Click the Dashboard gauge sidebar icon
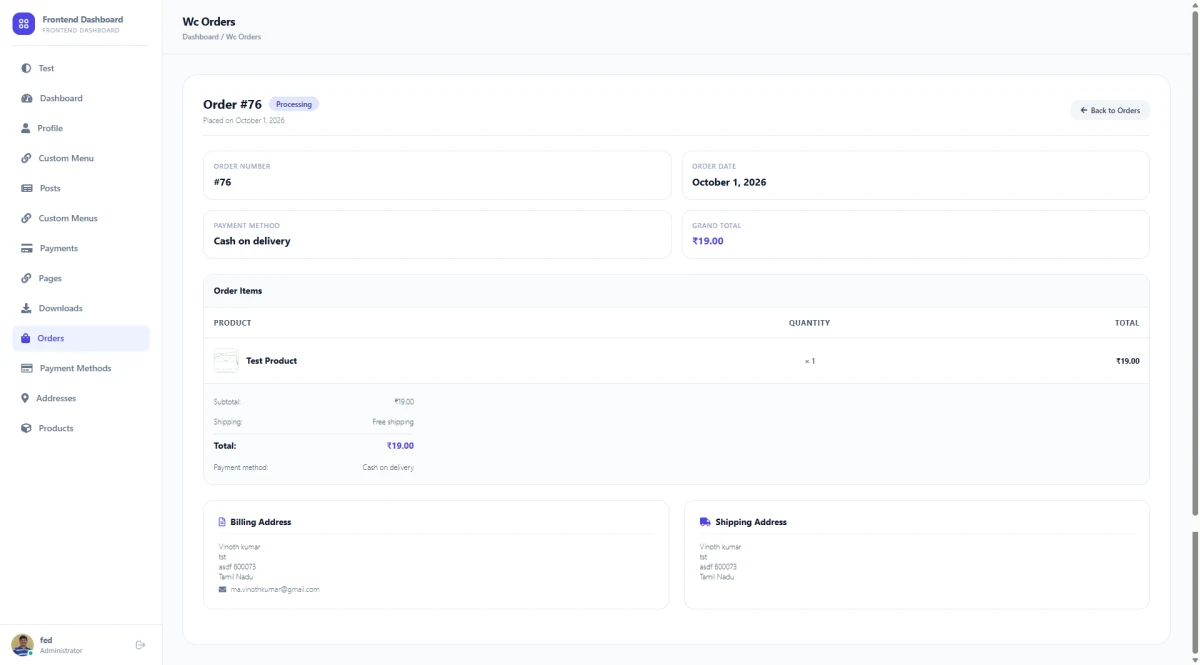This screenshot has width=1200, height=665. point(26,98)
